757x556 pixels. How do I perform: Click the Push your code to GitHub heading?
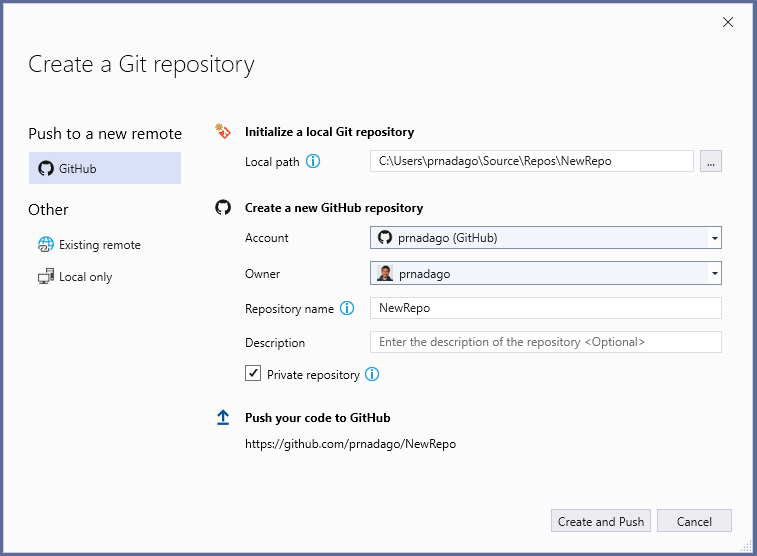318,418
